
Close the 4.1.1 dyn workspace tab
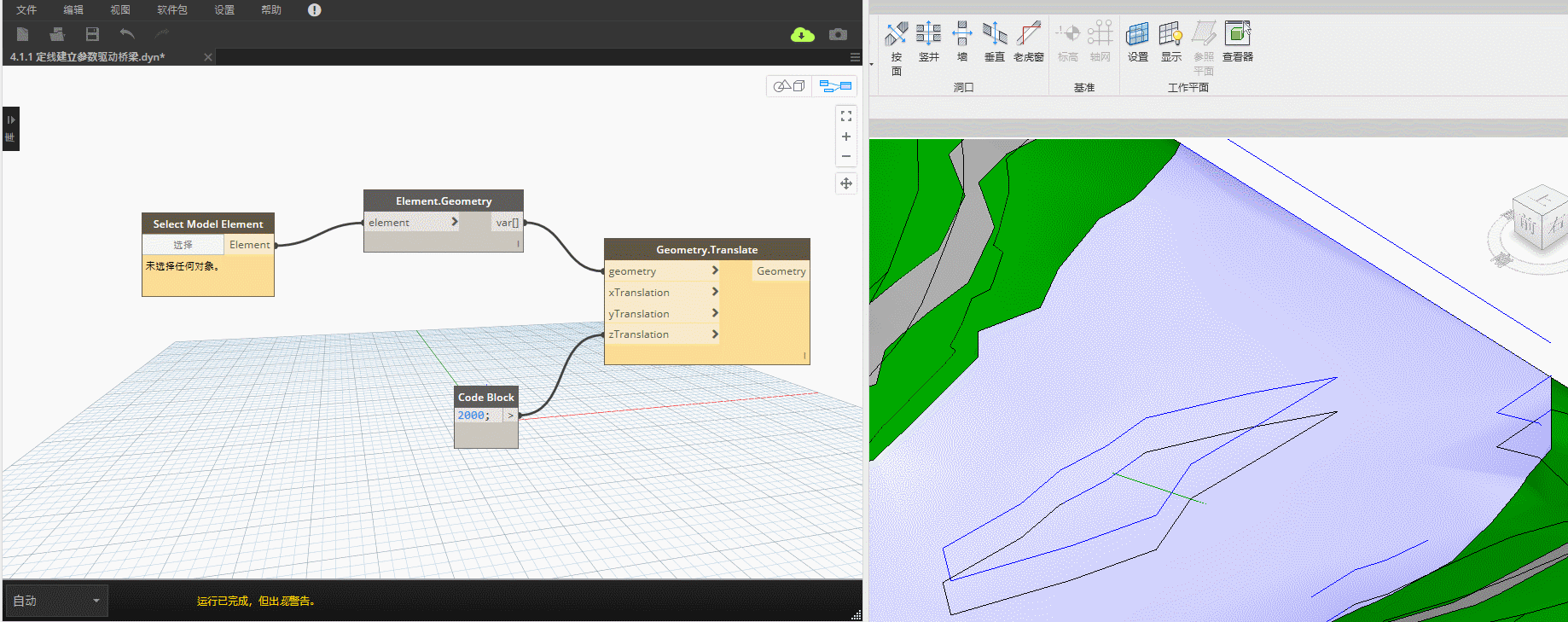pos(208,57)
